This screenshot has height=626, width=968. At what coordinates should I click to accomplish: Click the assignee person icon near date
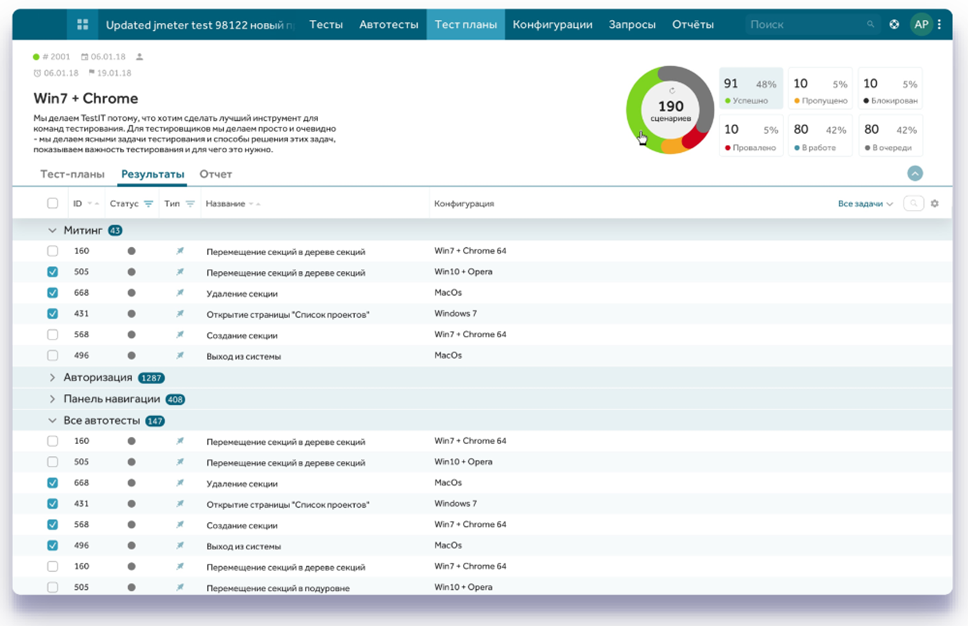coord(140,57)
